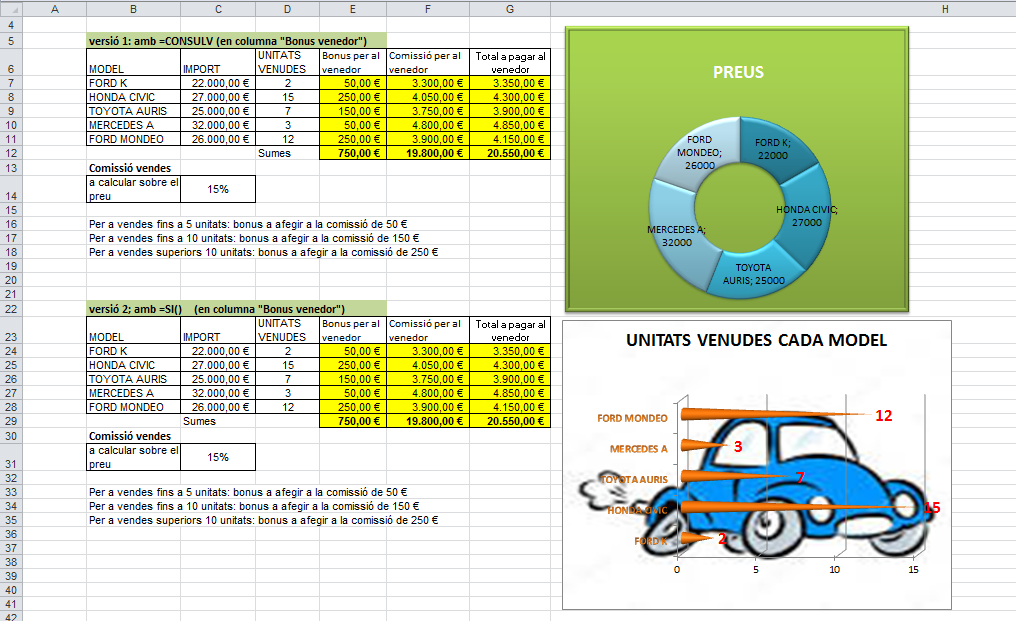
Task: Select the 20.550,00 € total in row 29
Action: click(510, 422)
